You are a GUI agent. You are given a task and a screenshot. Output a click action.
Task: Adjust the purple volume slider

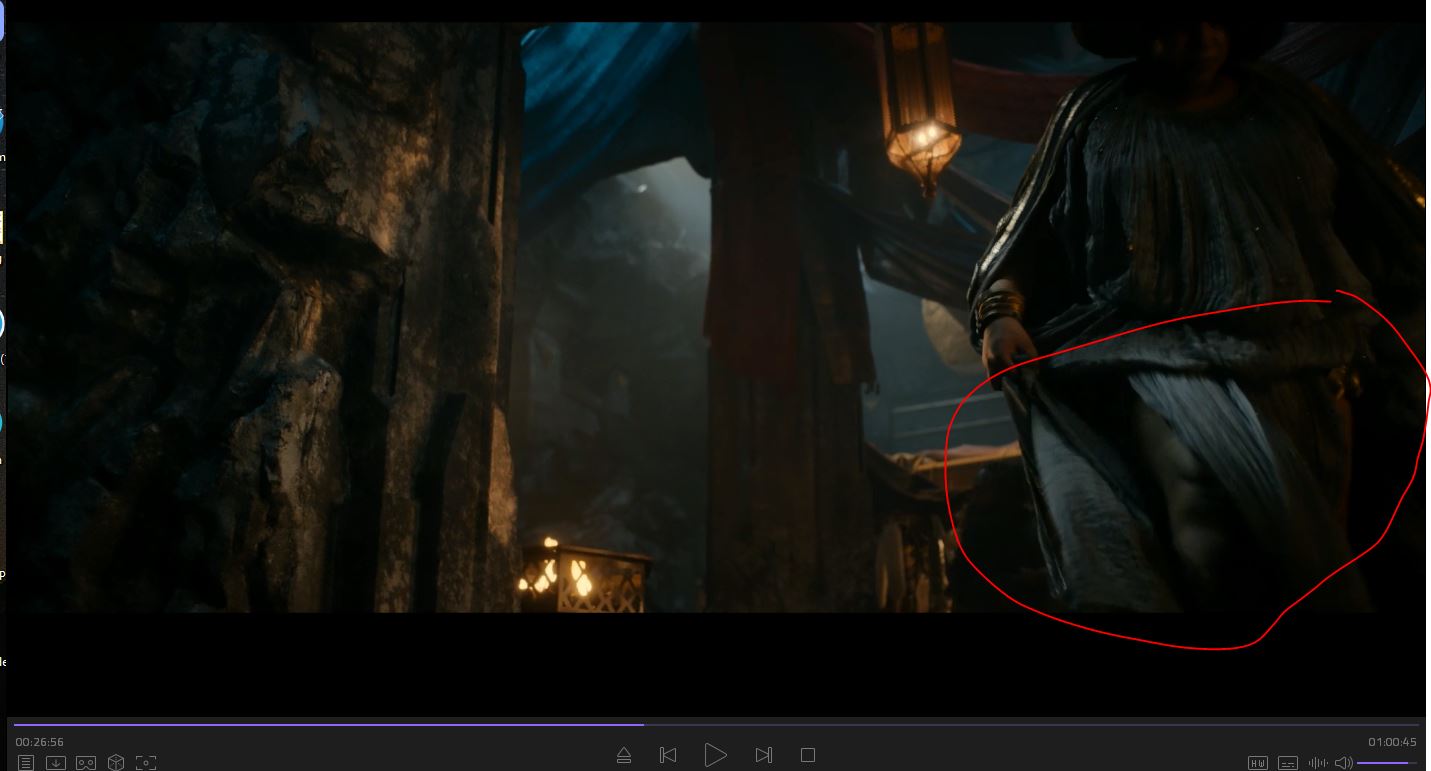coord(1385,763)
